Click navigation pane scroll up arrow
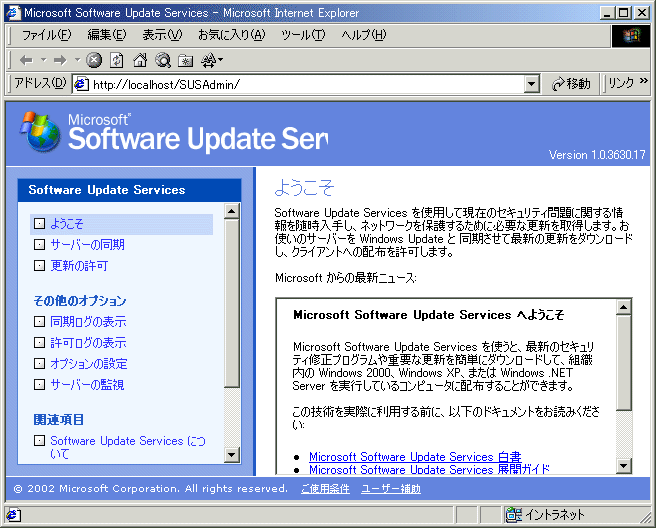The width and height of the screenshot is (656, 528). (x=231, y=211)
